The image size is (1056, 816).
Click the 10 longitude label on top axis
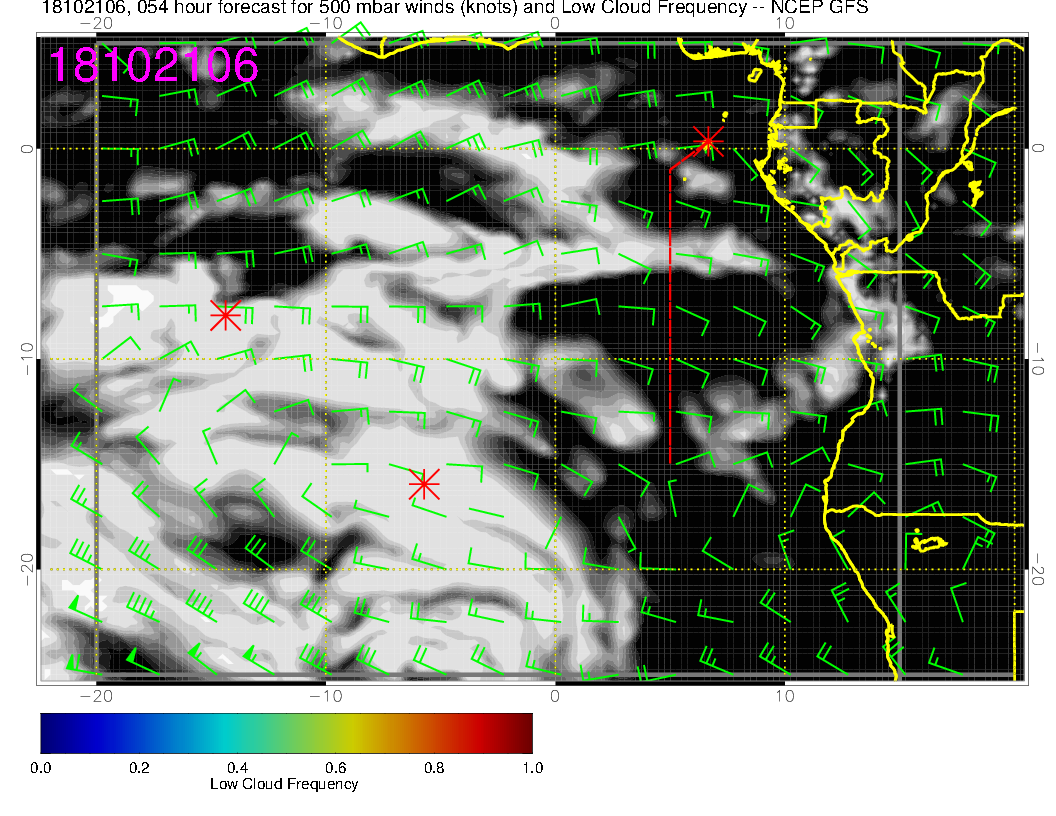pos(785,24)
